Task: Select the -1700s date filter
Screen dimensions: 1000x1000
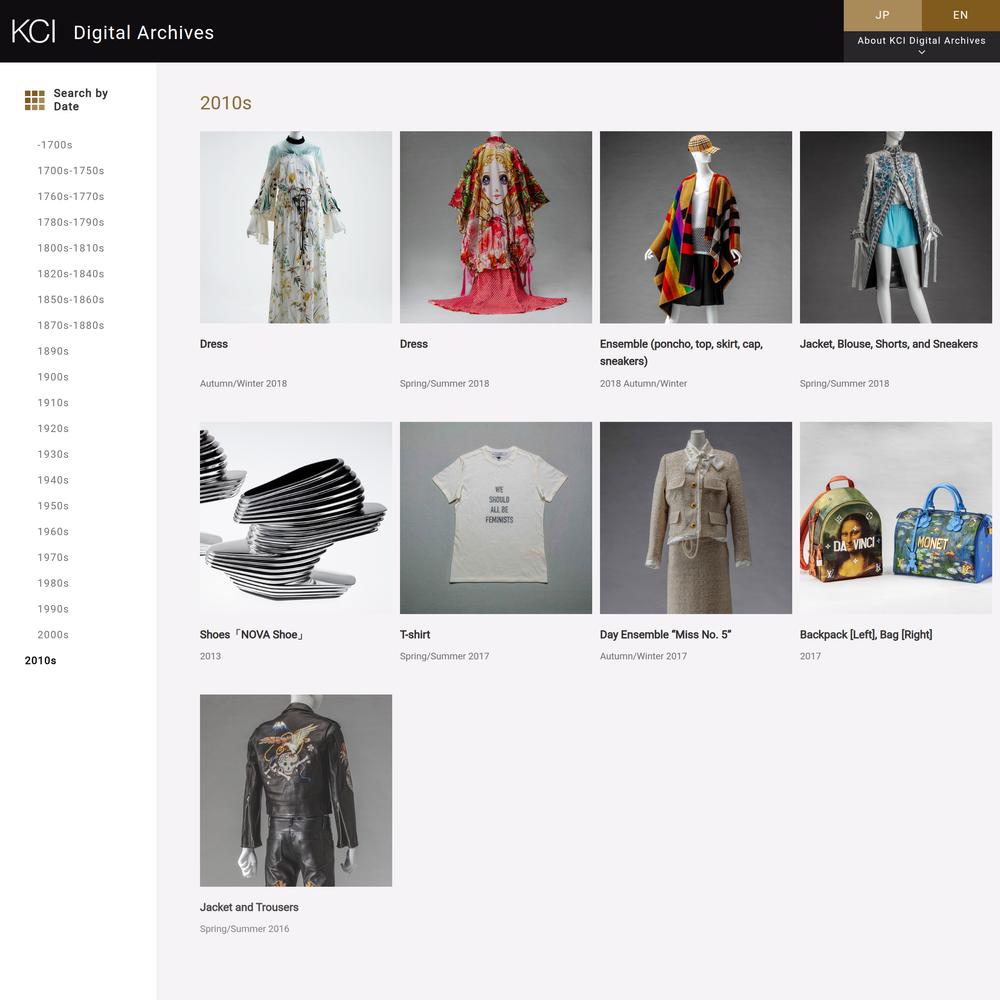Action: (x=55, y=145)
